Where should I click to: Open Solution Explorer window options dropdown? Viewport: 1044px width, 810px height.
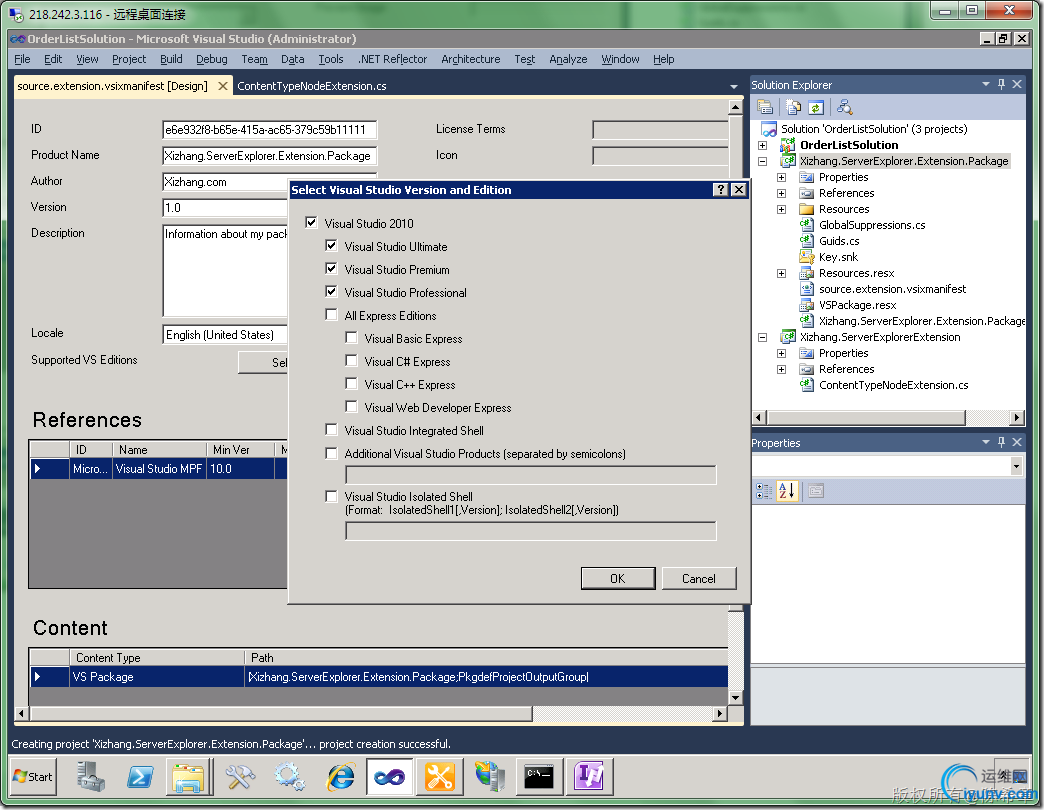point(985,85)
